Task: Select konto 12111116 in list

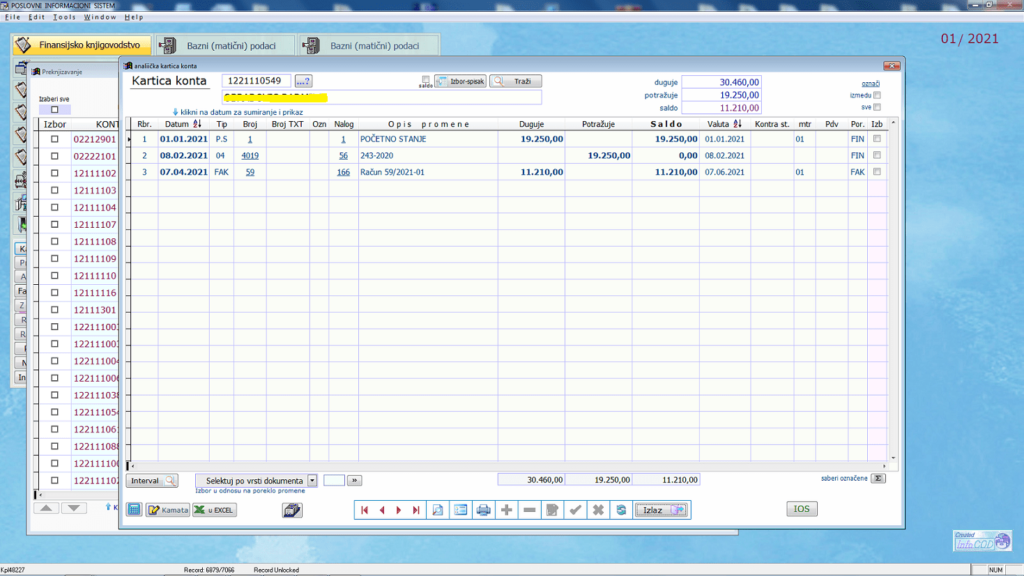Action: (x=95, y=293)
